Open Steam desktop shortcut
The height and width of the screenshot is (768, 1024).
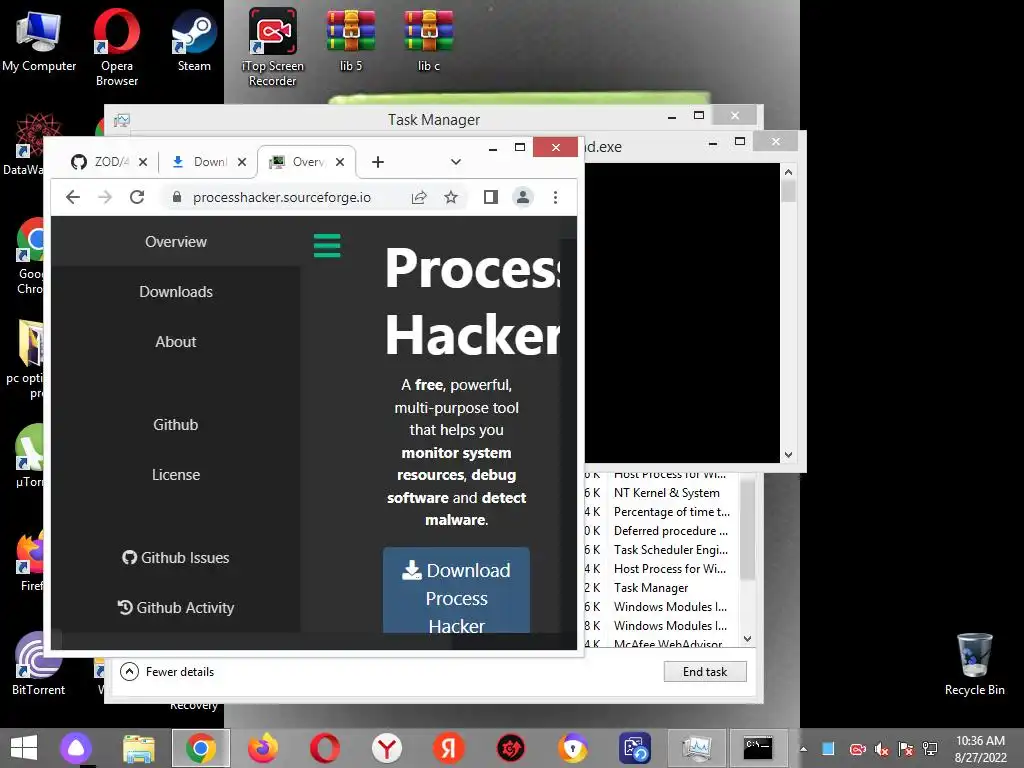[x=194, y=40]
